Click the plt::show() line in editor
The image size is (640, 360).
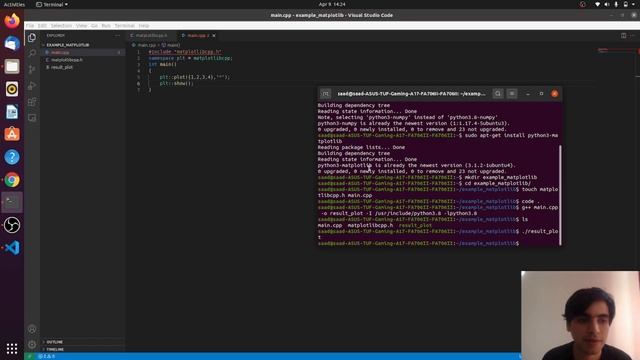[176, 83]
